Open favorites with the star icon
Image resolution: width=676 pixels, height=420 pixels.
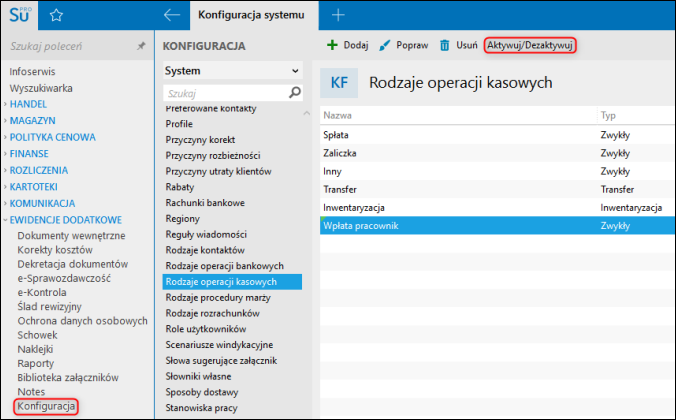click(x=56, y=16)
